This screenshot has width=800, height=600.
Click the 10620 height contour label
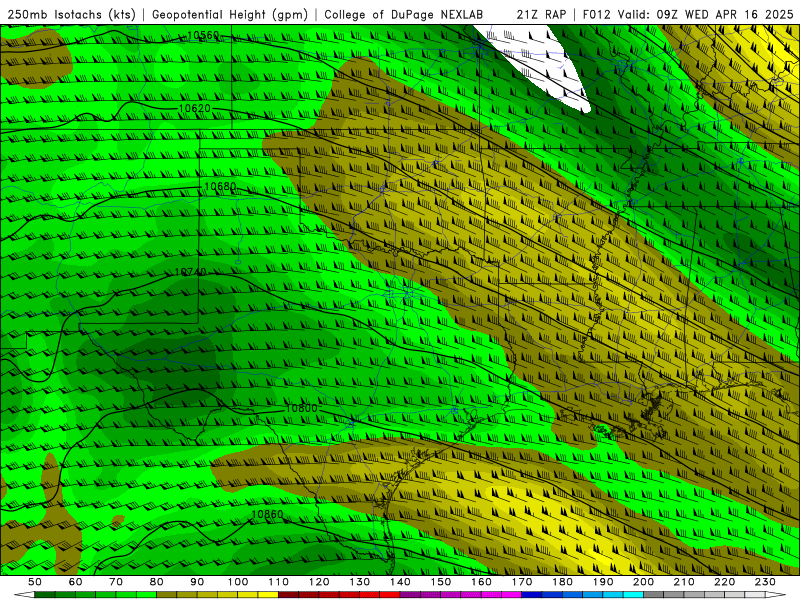pos(194,109)
